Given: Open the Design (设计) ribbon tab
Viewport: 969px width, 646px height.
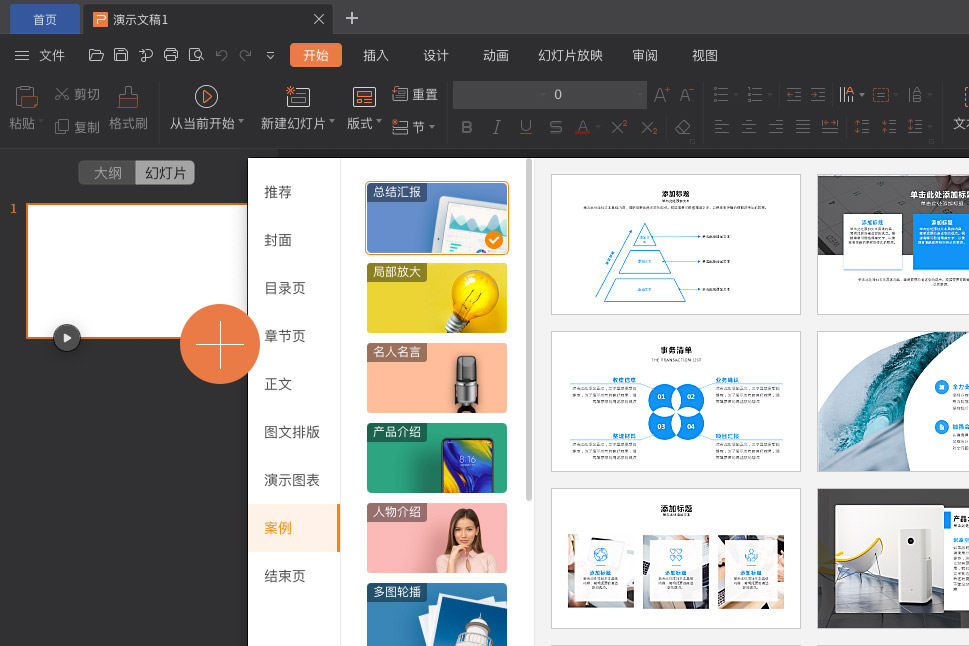Looking at the screenshot, I should 436,55.
